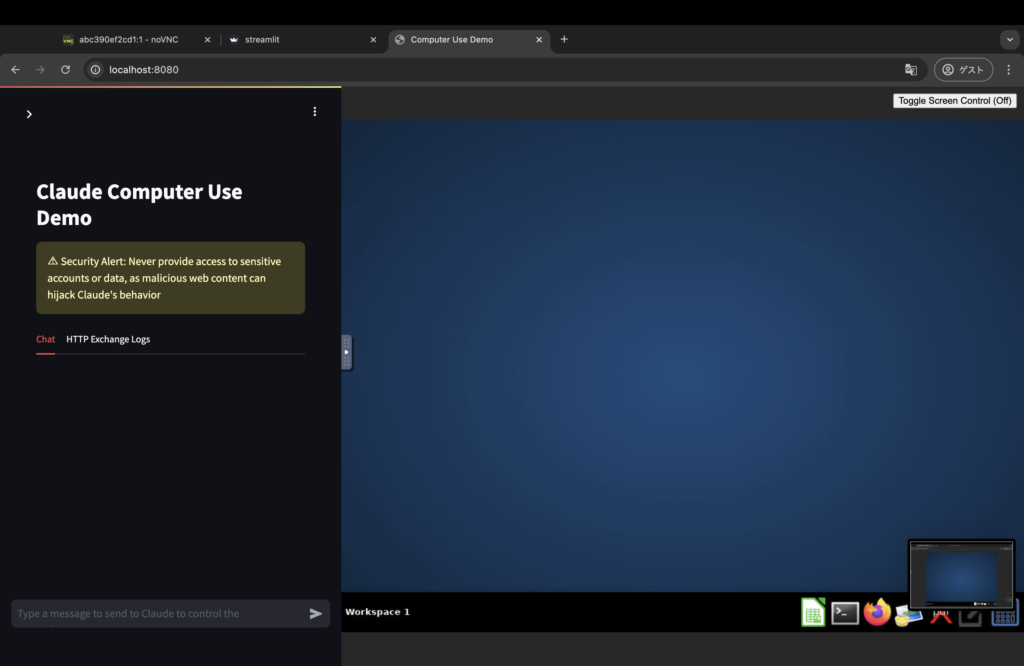1024x666 pixels.
Task: Click the translate page icon
Action: pyautogui.click(x=911, y=70)
